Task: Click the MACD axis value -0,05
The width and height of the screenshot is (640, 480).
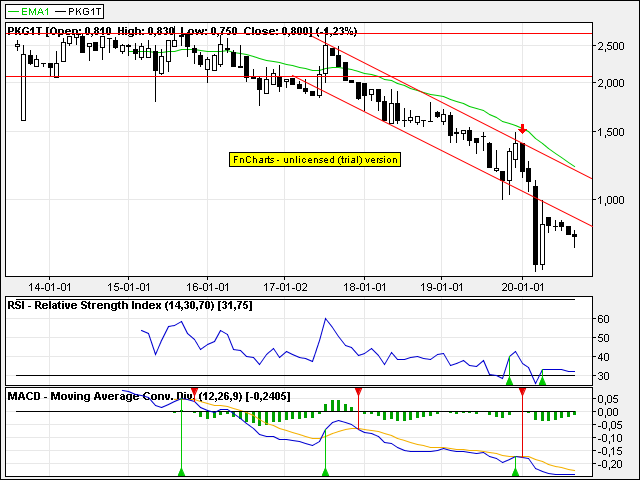Action: (608, 425)
